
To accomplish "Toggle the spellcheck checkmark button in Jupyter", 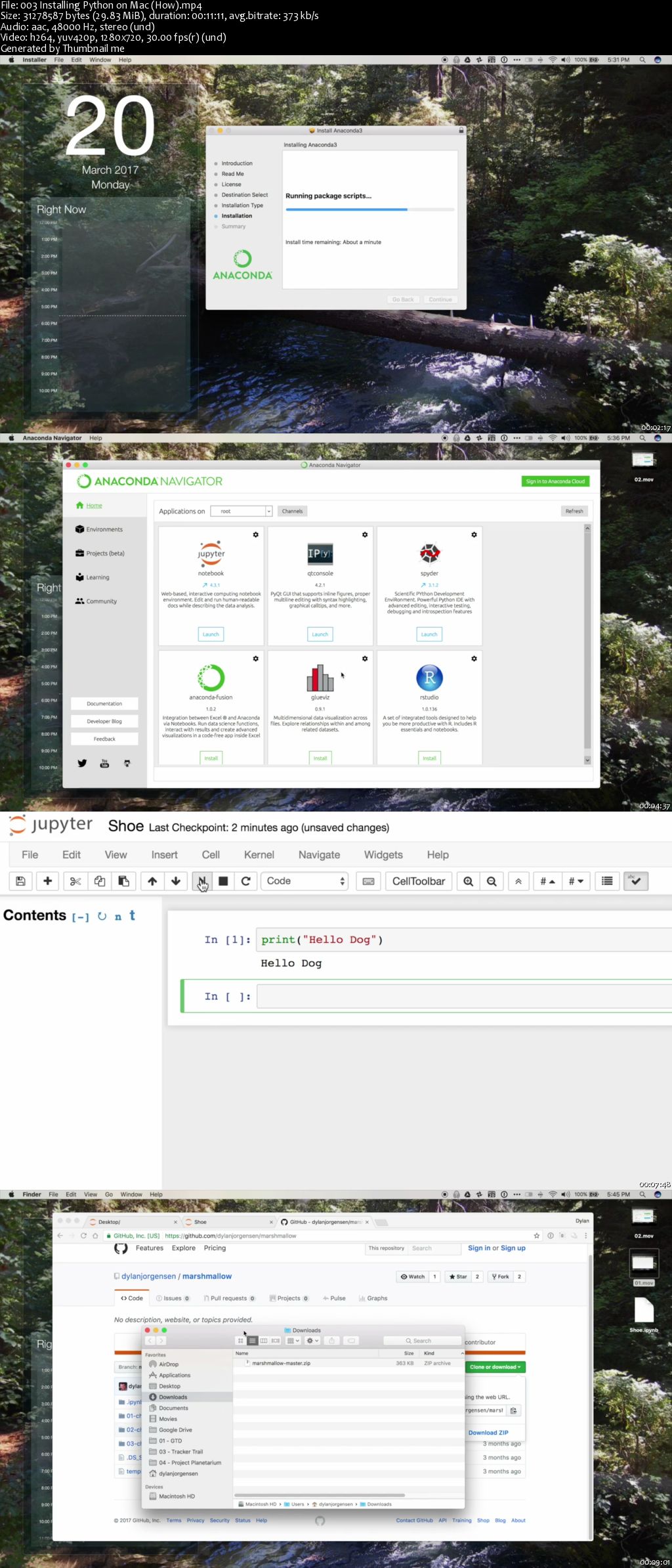I will click(x=635, y=881).
